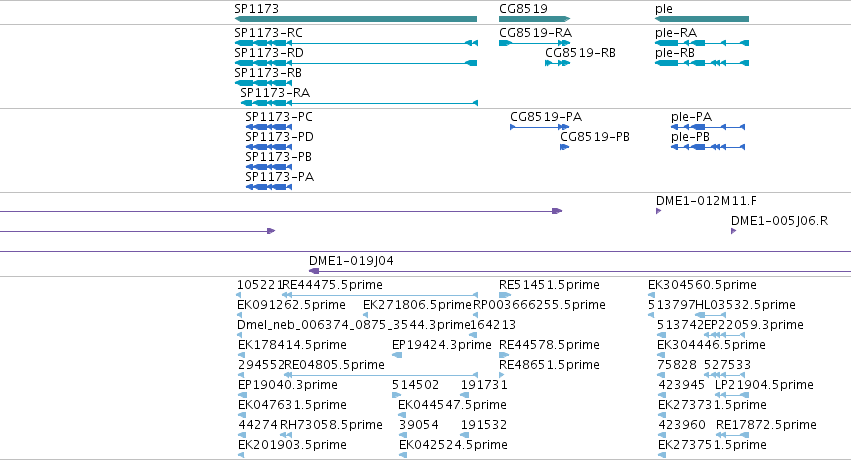
Task: Select the RP003666255.5prime EST label
Action: 539,305
